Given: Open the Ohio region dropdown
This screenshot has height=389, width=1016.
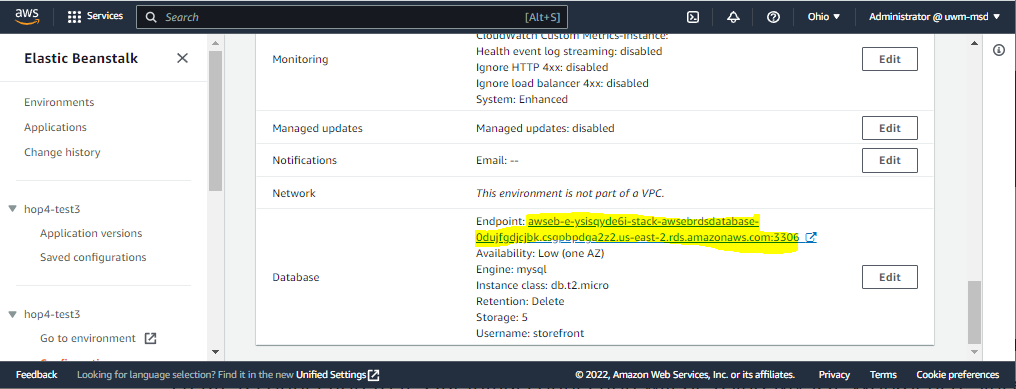Looking at the screenshot, I should [824, 17].
